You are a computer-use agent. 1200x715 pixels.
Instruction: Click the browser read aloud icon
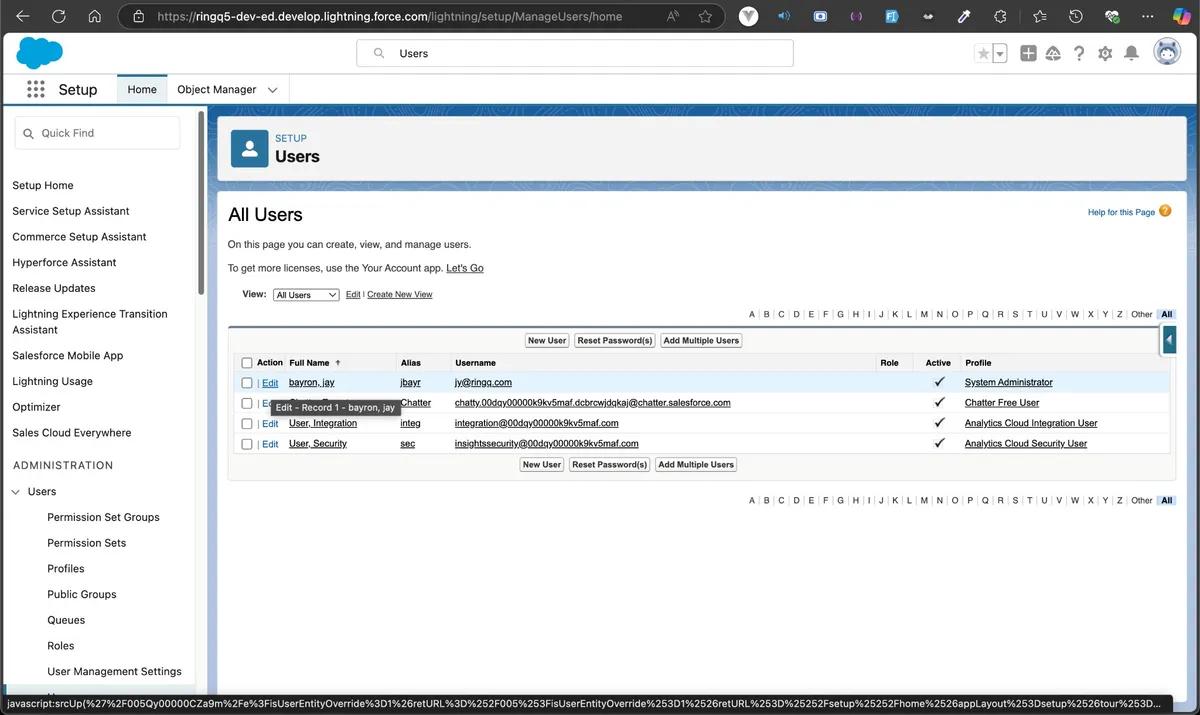coord(672,16)
